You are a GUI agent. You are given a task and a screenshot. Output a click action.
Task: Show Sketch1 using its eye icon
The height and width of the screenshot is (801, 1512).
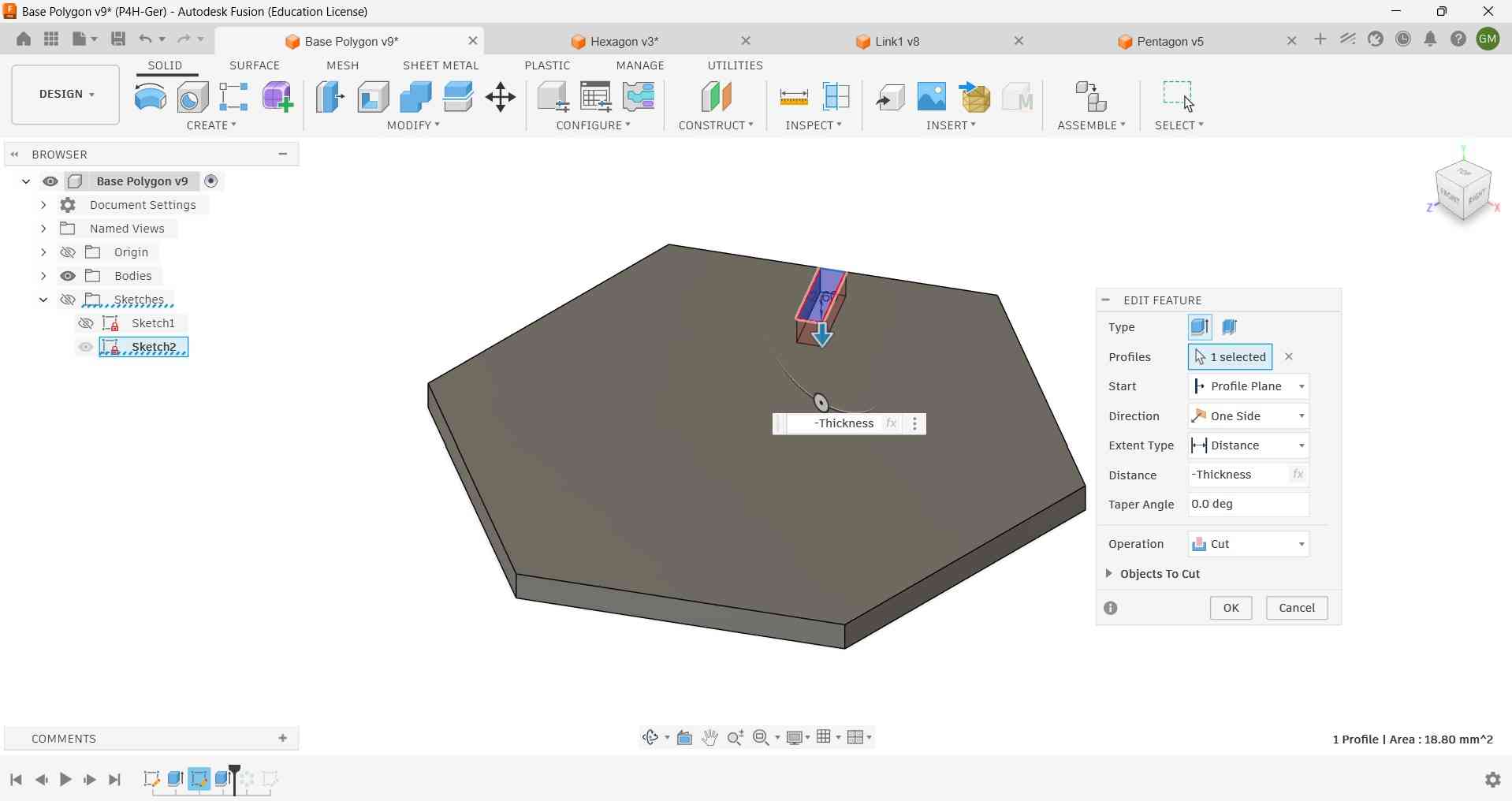point(86,323)
